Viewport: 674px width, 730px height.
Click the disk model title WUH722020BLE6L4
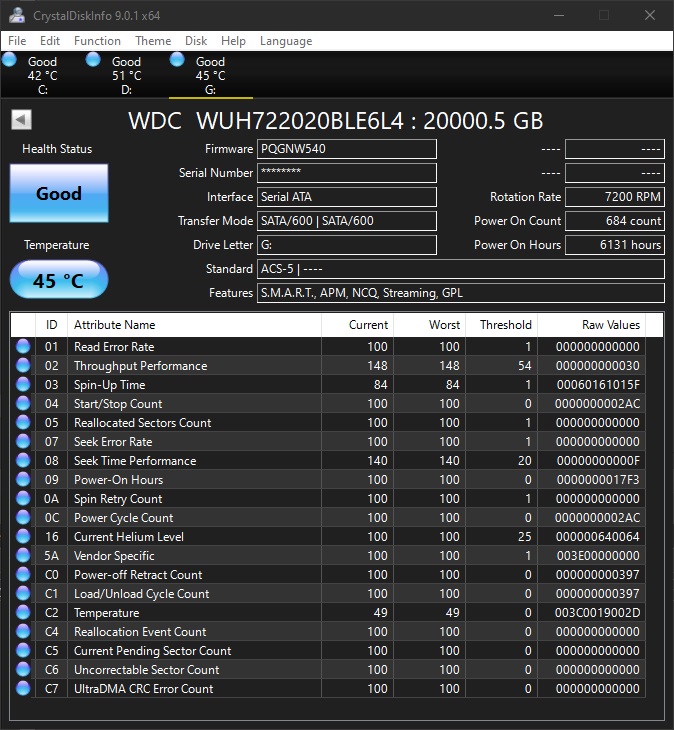click(335, 121)
